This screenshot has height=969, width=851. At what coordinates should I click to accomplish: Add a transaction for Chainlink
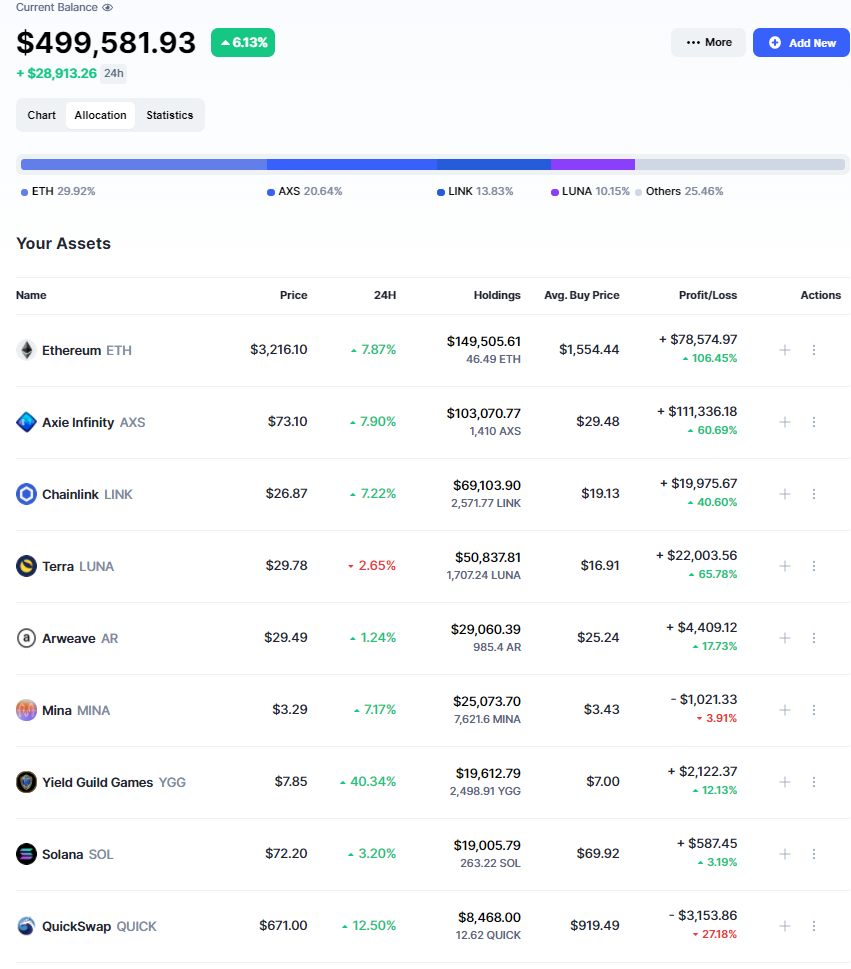[x=785, y=493]
